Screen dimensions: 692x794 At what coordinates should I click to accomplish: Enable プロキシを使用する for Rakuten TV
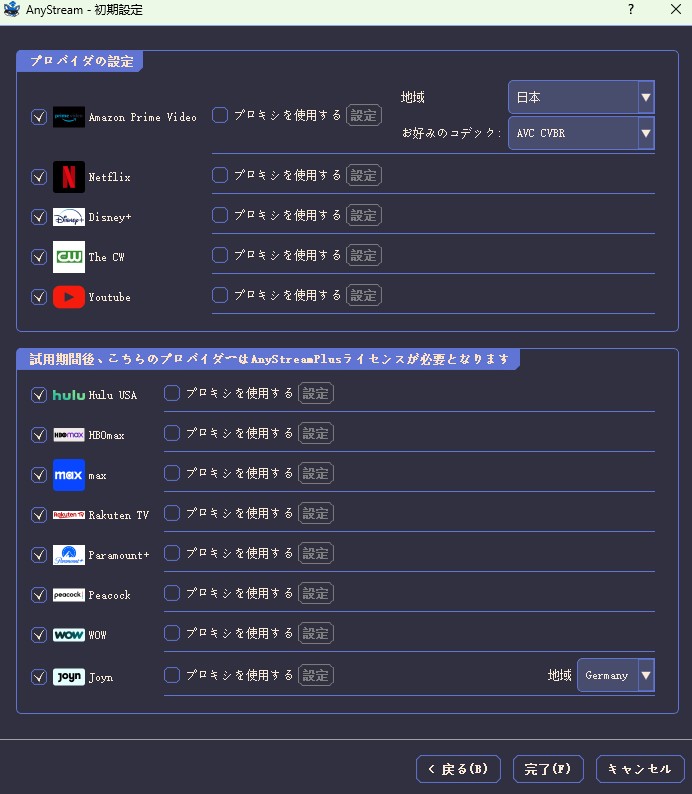pos(172,513)
